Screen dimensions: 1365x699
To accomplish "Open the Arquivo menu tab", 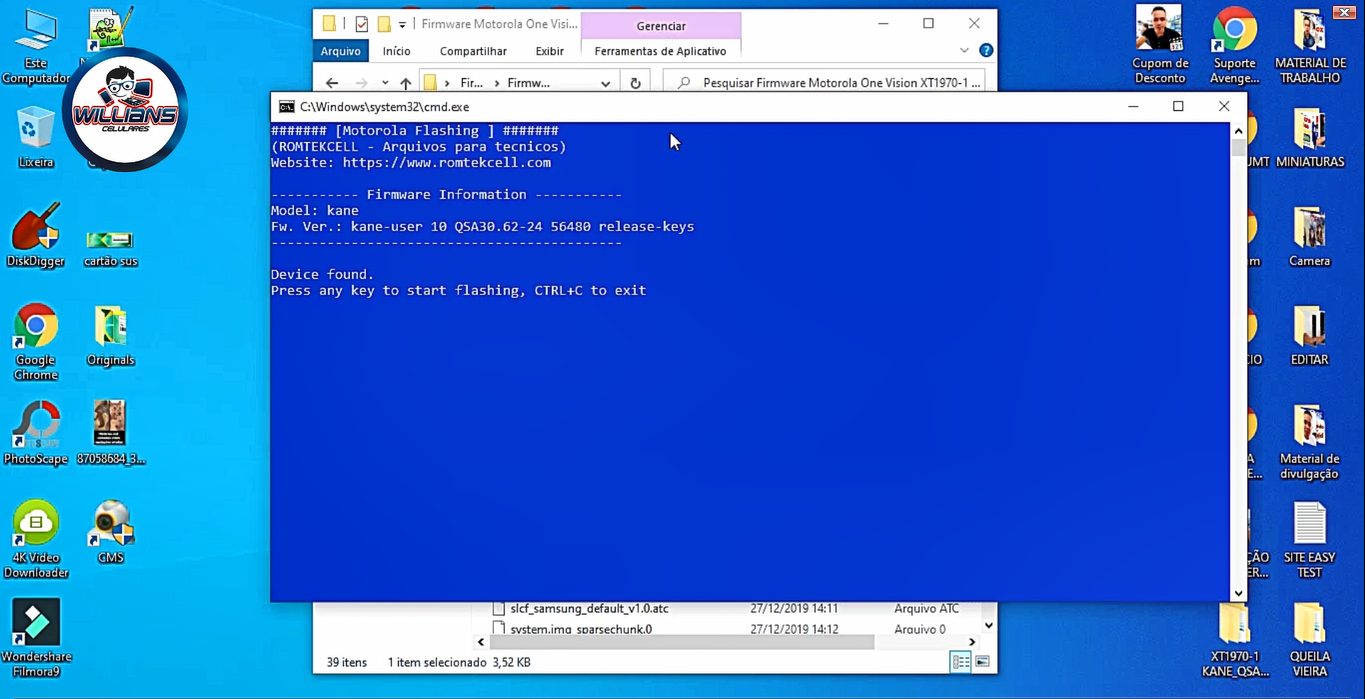I will pos(340,51).
